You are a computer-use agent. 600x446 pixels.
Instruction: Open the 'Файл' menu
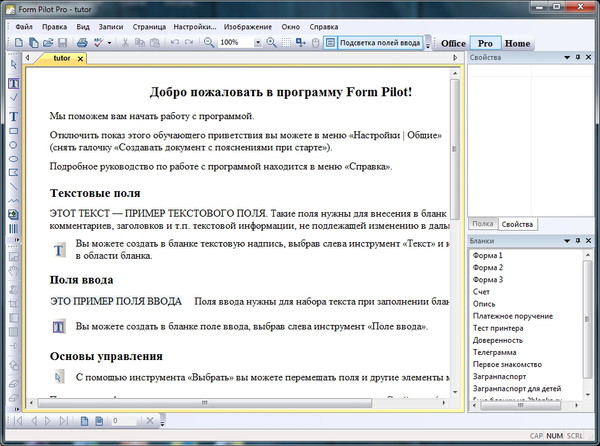[25, 28]
